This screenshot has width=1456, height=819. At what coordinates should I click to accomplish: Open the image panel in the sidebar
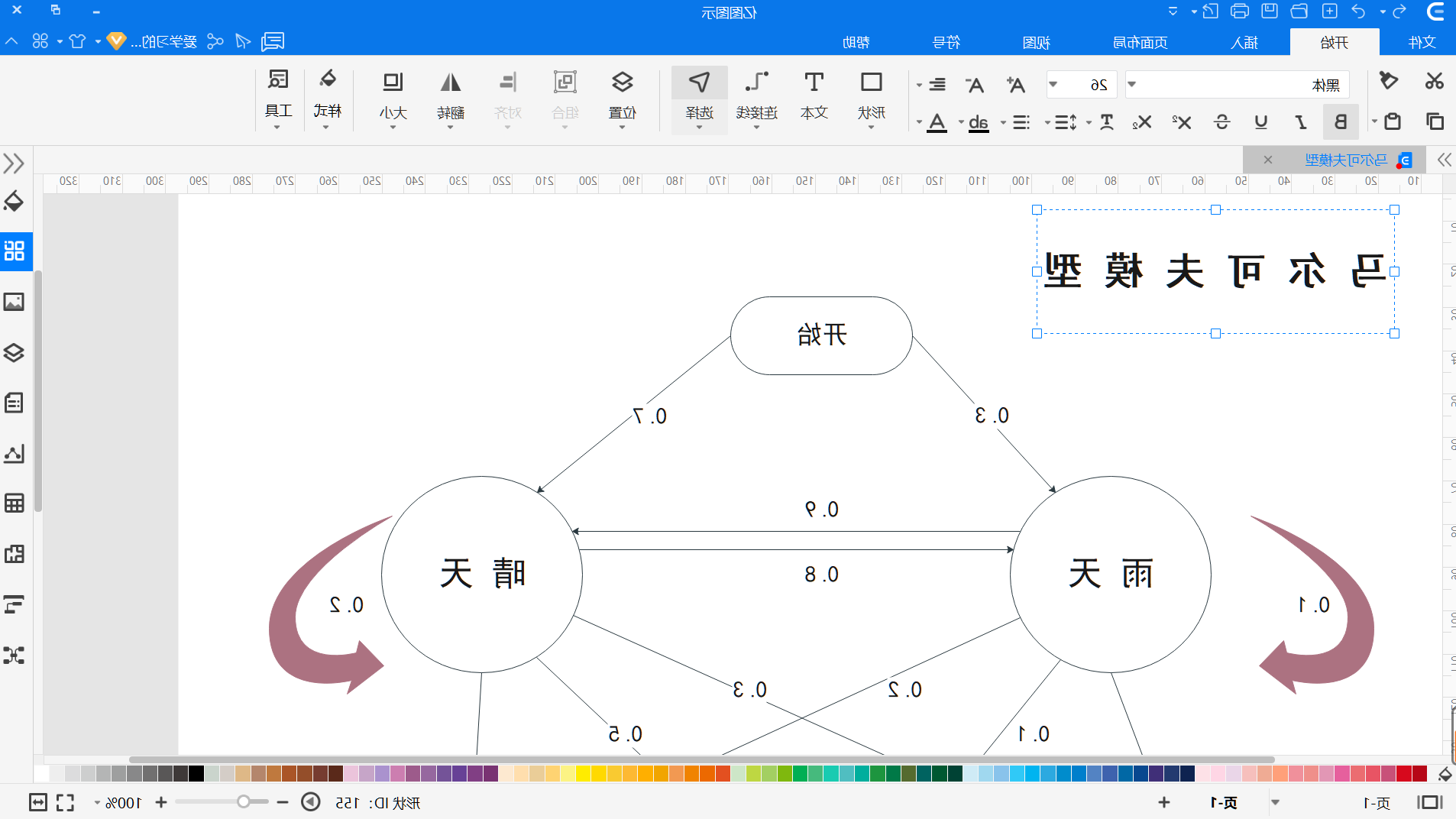[14, 302]
